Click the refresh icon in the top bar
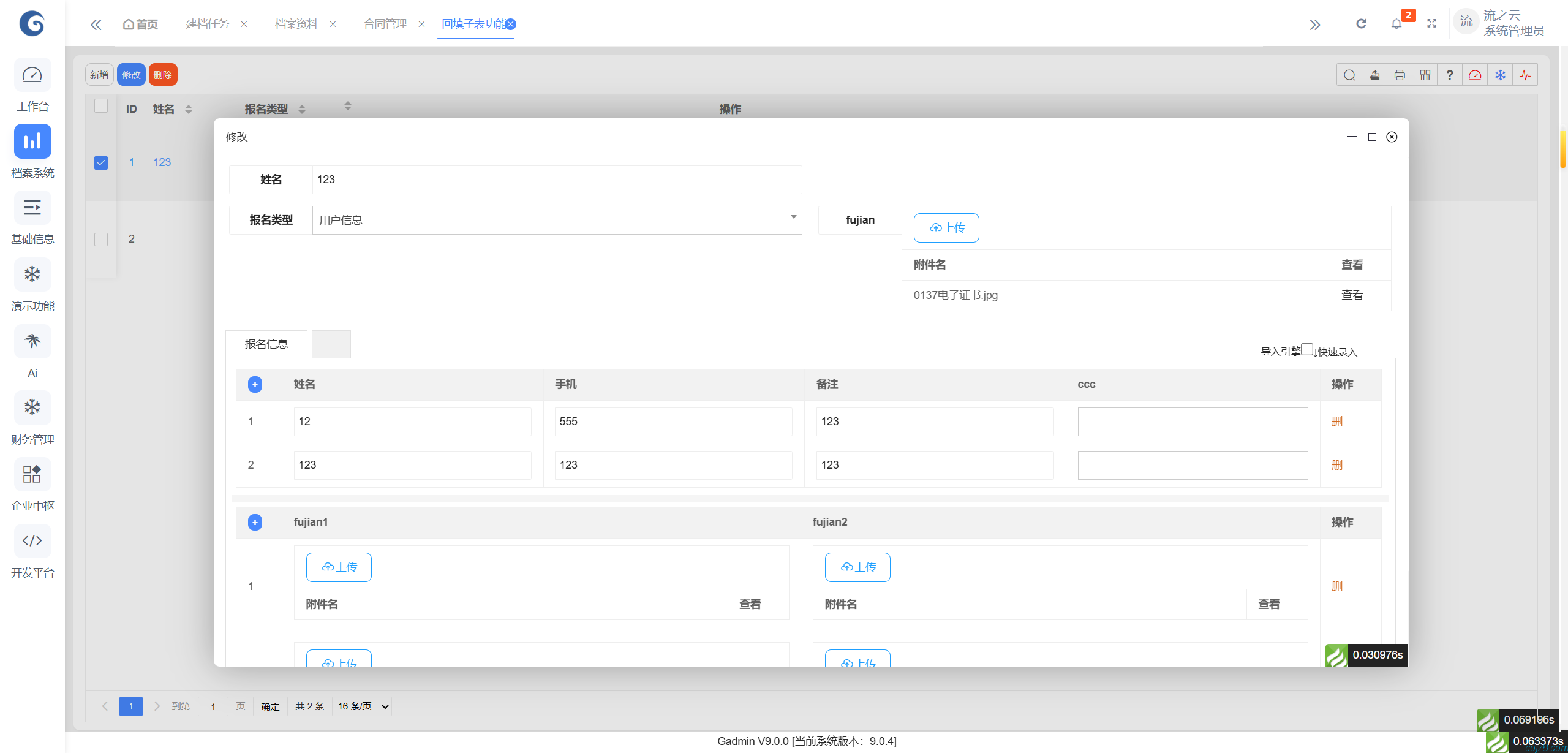Screen dimensions: 1568x753 1361,24
